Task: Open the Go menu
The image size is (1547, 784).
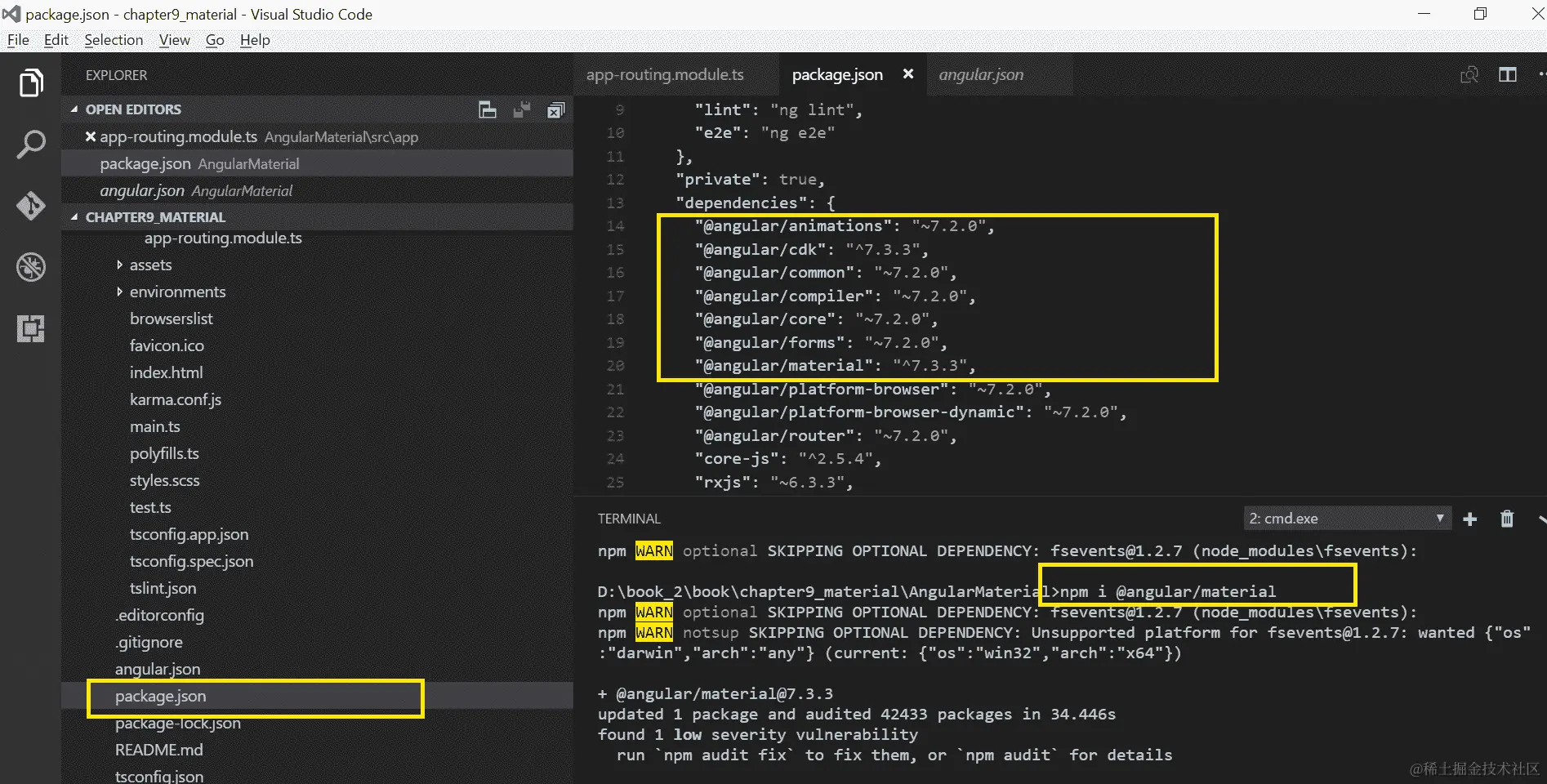Action: click(215, 40)
